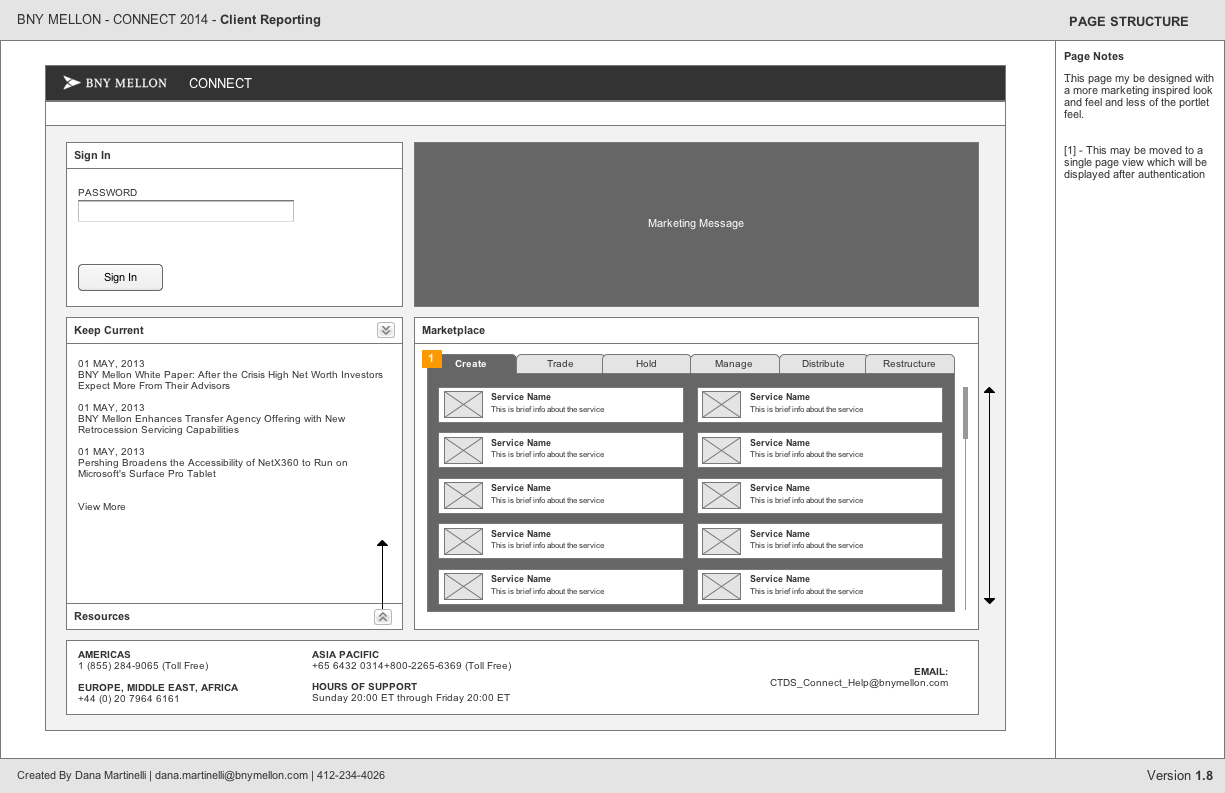Screen dimensions: 1225x793
Task: Click the CTDS_Connect_Help email address
Action: 859,683
